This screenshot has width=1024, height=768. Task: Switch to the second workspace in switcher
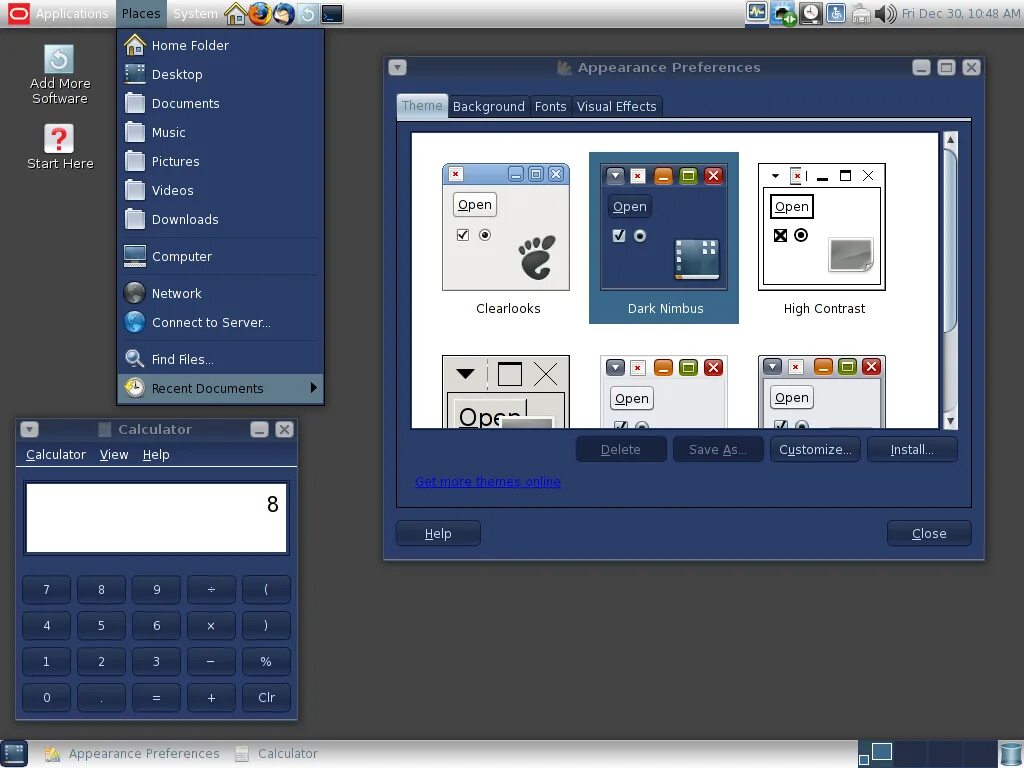tap(911, 754)
